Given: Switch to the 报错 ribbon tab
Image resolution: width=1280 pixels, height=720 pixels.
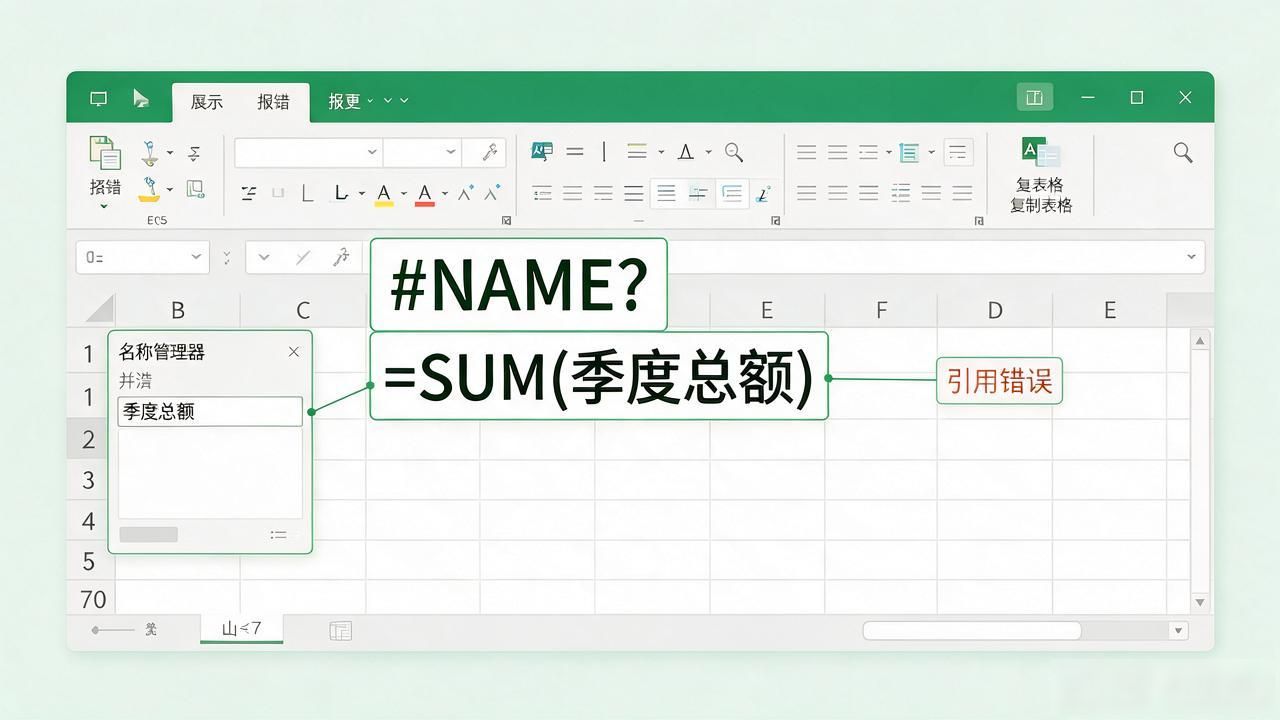Looking at the screenshot, I should click(x=273, y=101).
